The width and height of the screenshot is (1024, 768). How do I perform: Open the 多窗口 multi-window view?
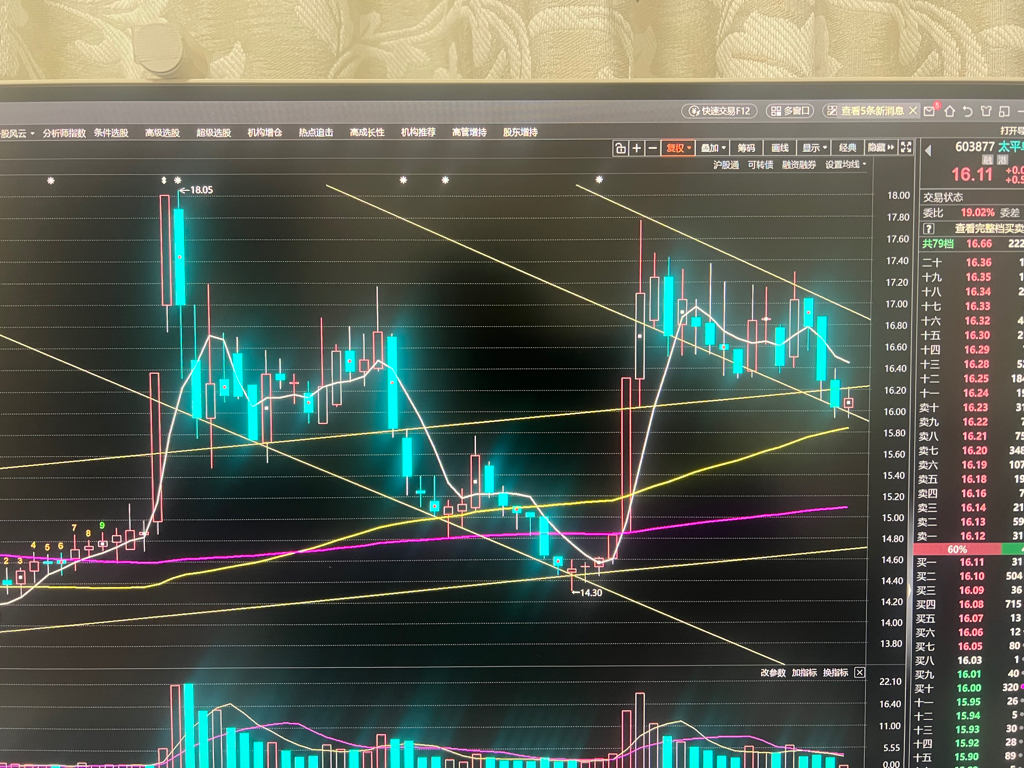point(790,111)
